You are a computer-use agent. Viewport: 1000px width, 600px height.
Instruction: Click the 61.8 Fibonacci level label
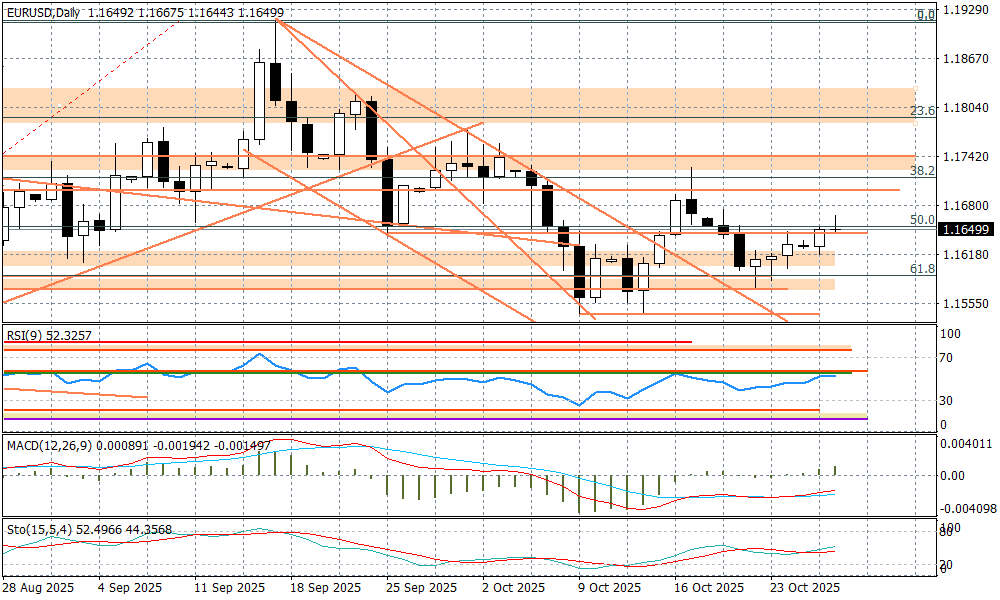pos(922,269)
